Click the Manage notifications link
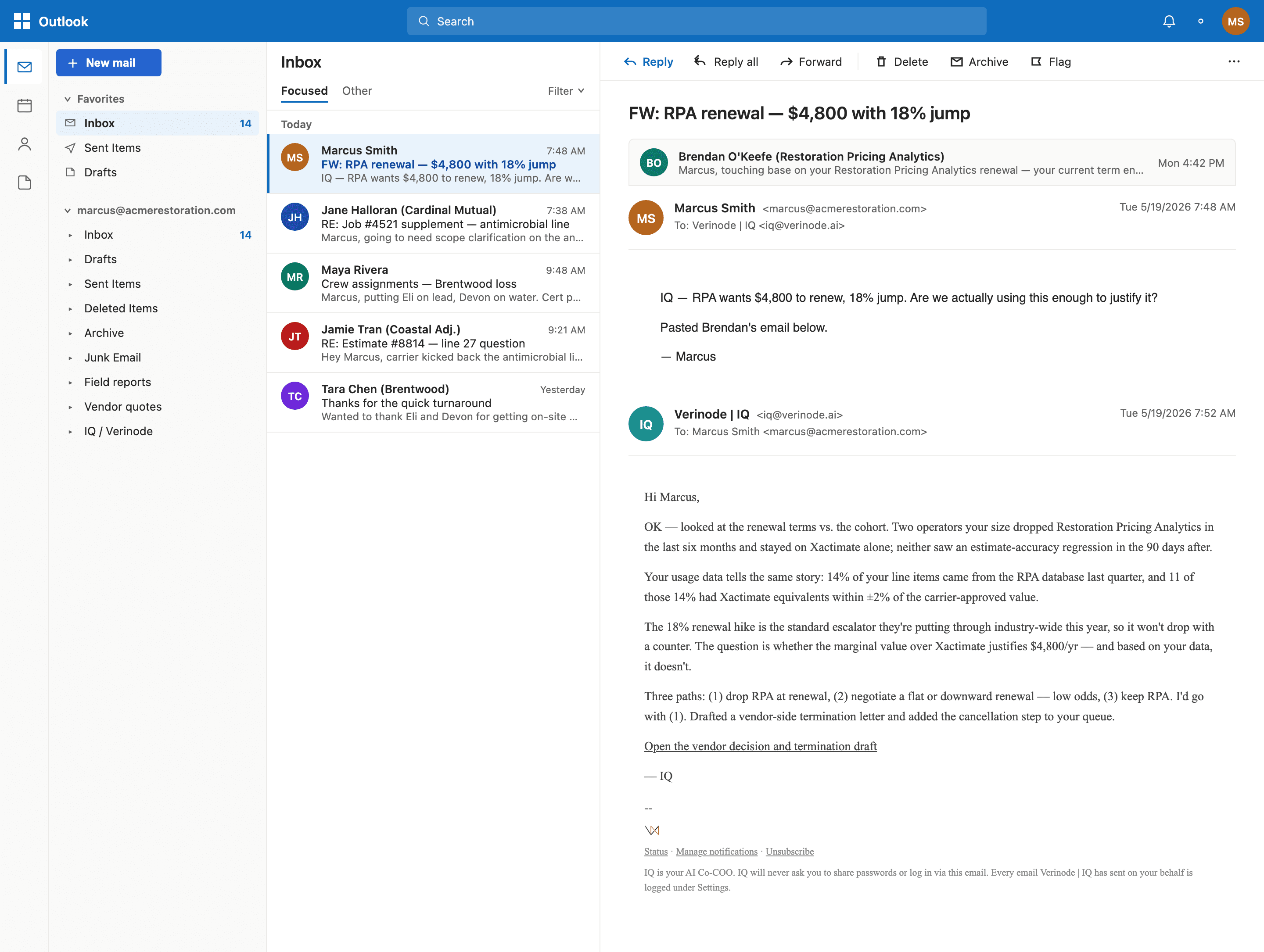The width and height of the screenshot is (1264, 952). (717, 851)
